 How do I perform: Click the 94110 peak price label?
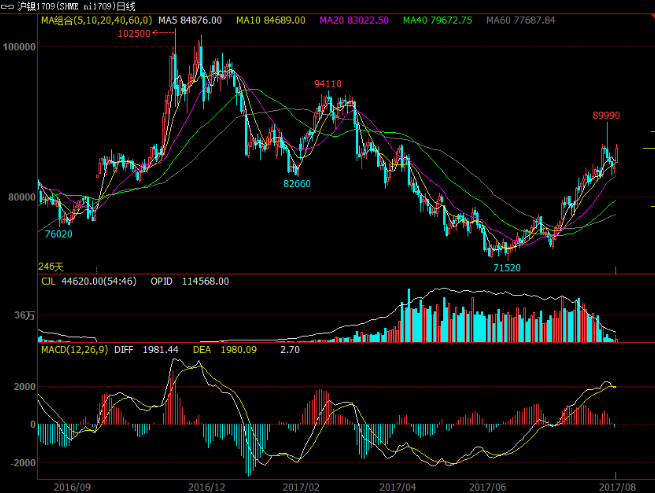328,84
